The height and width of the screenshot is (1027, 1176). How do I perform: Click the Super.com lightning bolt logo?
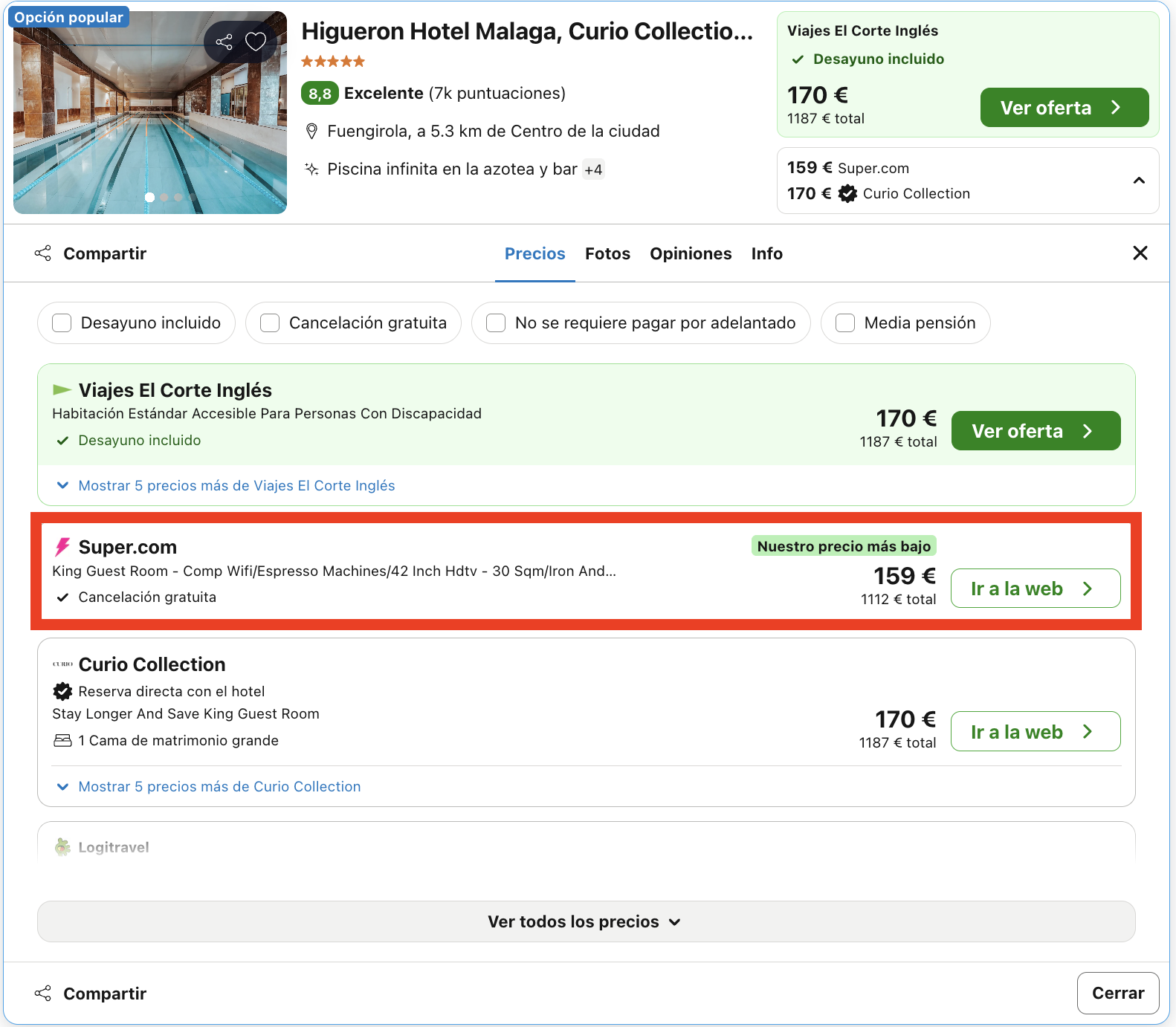tap(62, 548)
